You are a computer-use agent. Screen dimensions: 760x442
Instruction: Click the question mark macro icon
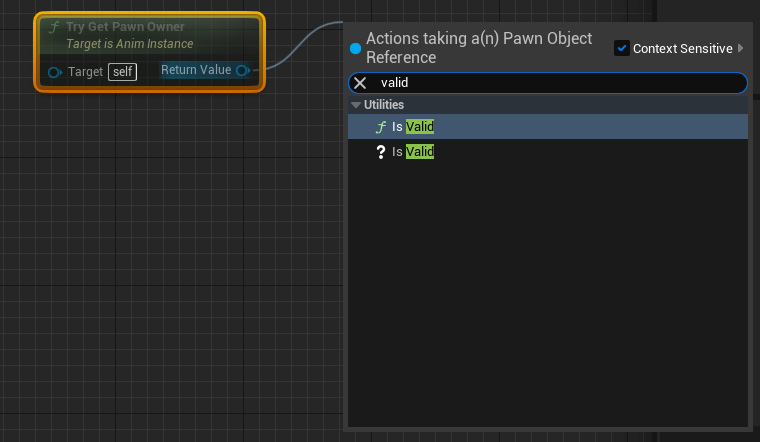381,152
